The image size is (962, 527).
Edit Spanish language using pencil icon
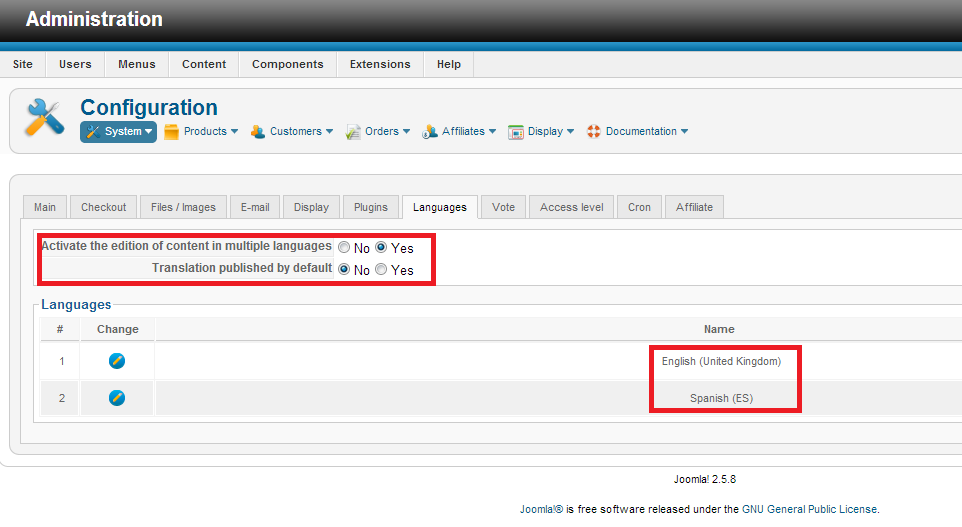pyautogui.click(x=117, y=398)
